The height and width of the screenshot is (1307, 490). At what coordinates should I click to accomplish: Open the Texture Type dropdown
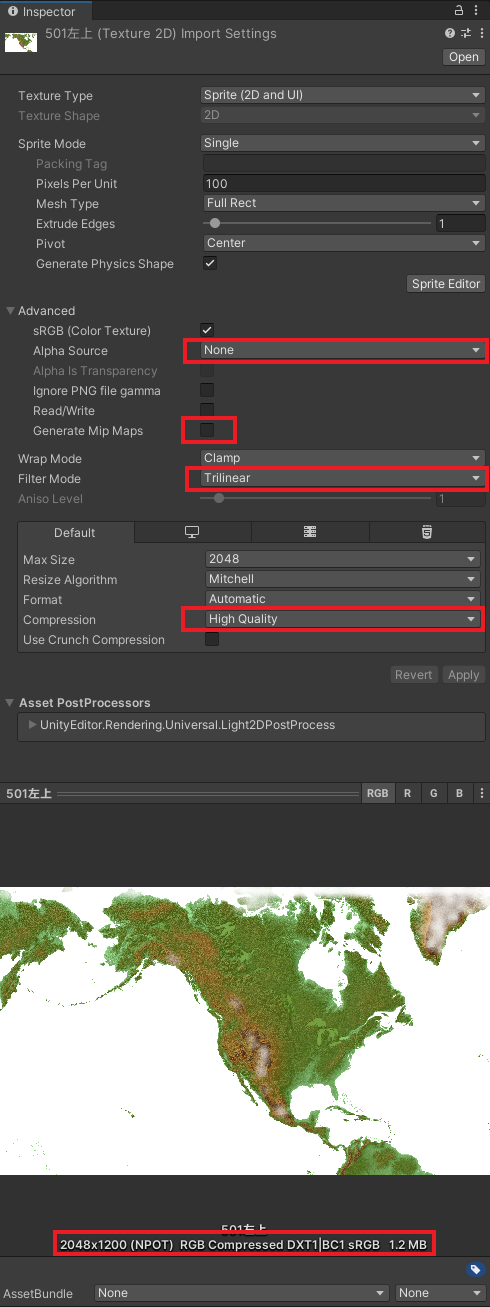click(343, 95)
